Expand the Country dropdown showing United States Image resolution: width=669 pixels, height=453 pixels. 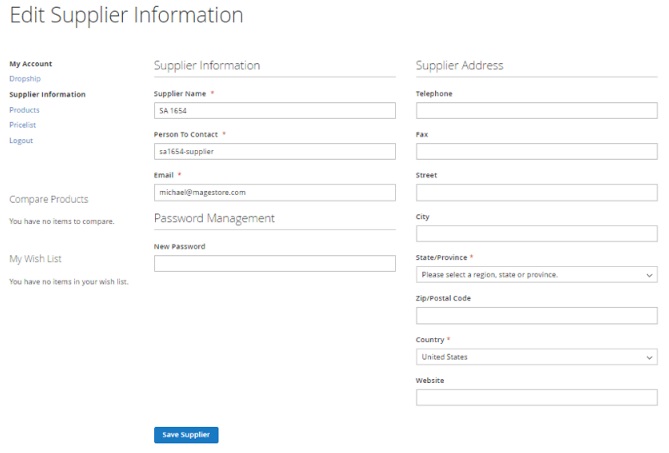point(536,357)
